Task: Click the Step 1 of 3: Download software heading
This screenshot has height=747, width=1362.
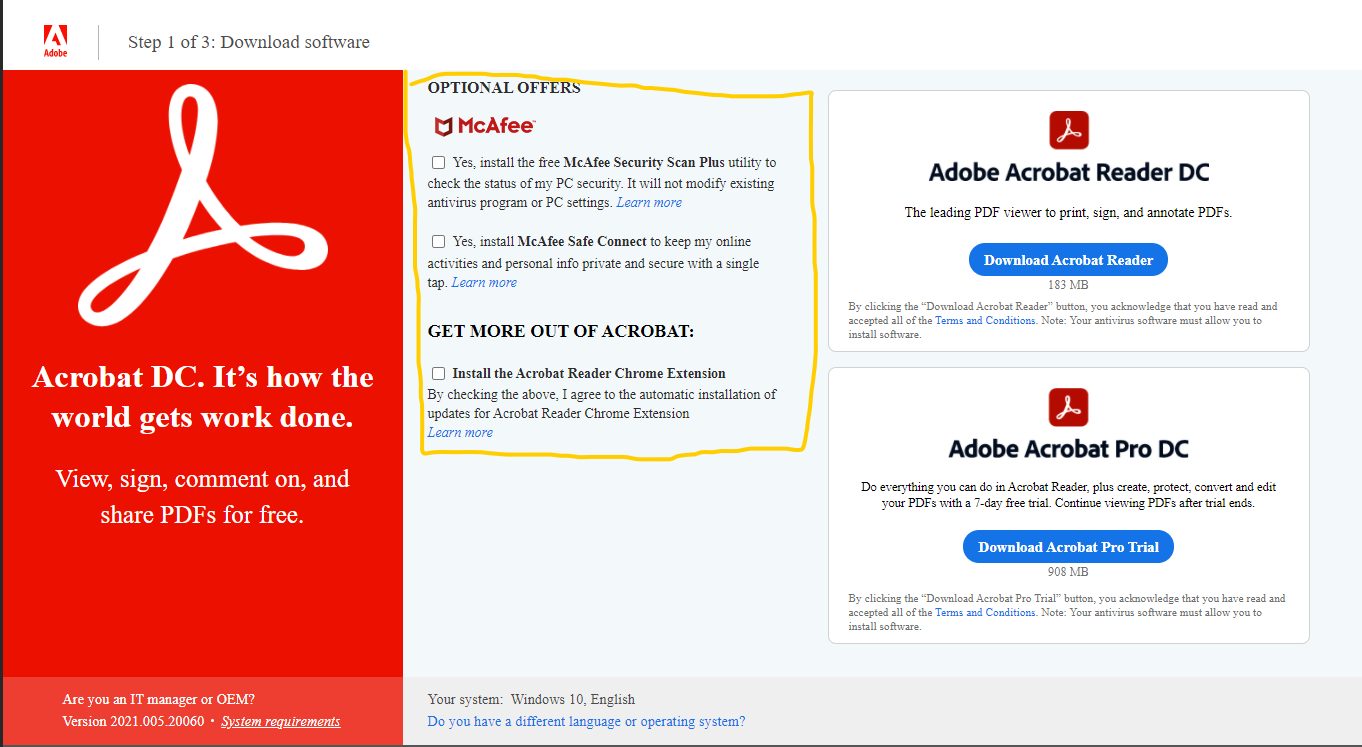Action: 249,42
